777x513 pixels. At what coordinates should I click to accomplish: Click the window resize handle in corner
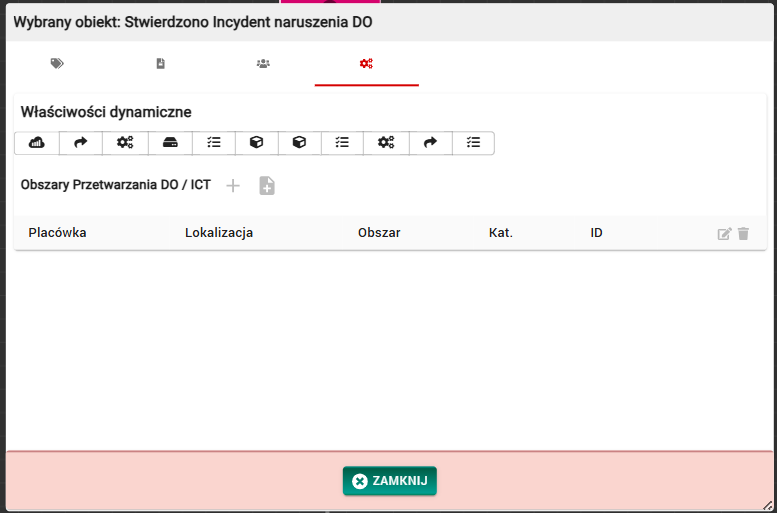pos(770,506)
